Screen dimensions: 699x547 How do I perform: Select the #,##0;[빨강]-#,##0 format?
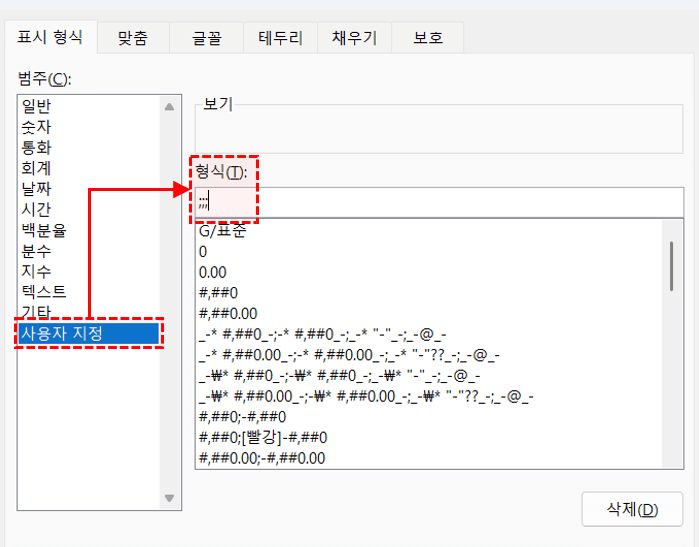click(263, 437)
